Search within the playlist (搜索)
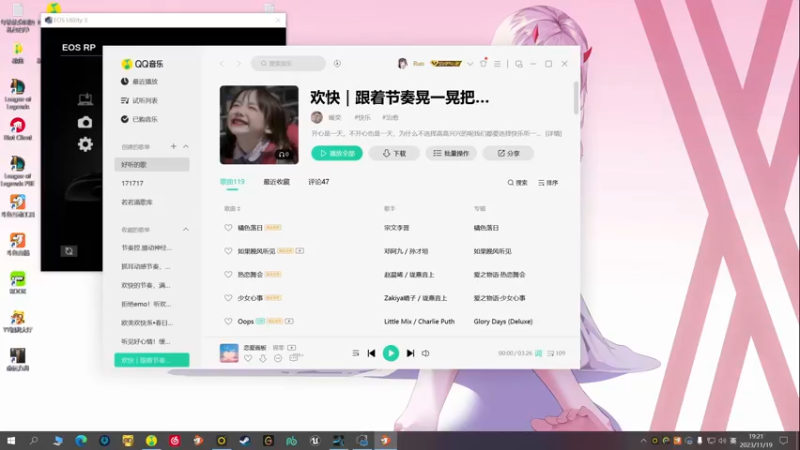This screenshot has width=800, height=450. pos(517,183)
